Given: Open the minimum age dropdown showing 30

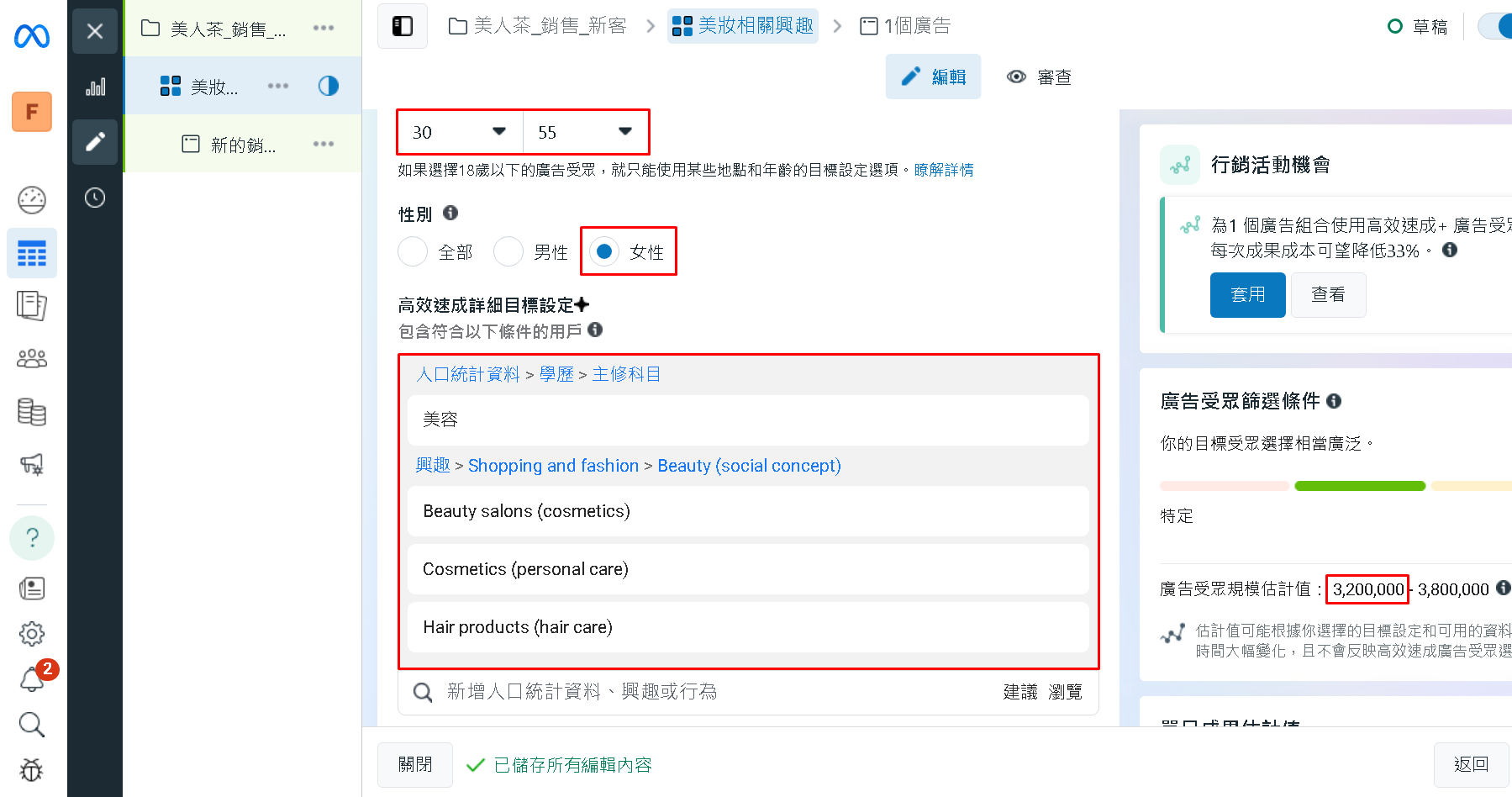Looking at the screenshot, I should coord(461,132).
